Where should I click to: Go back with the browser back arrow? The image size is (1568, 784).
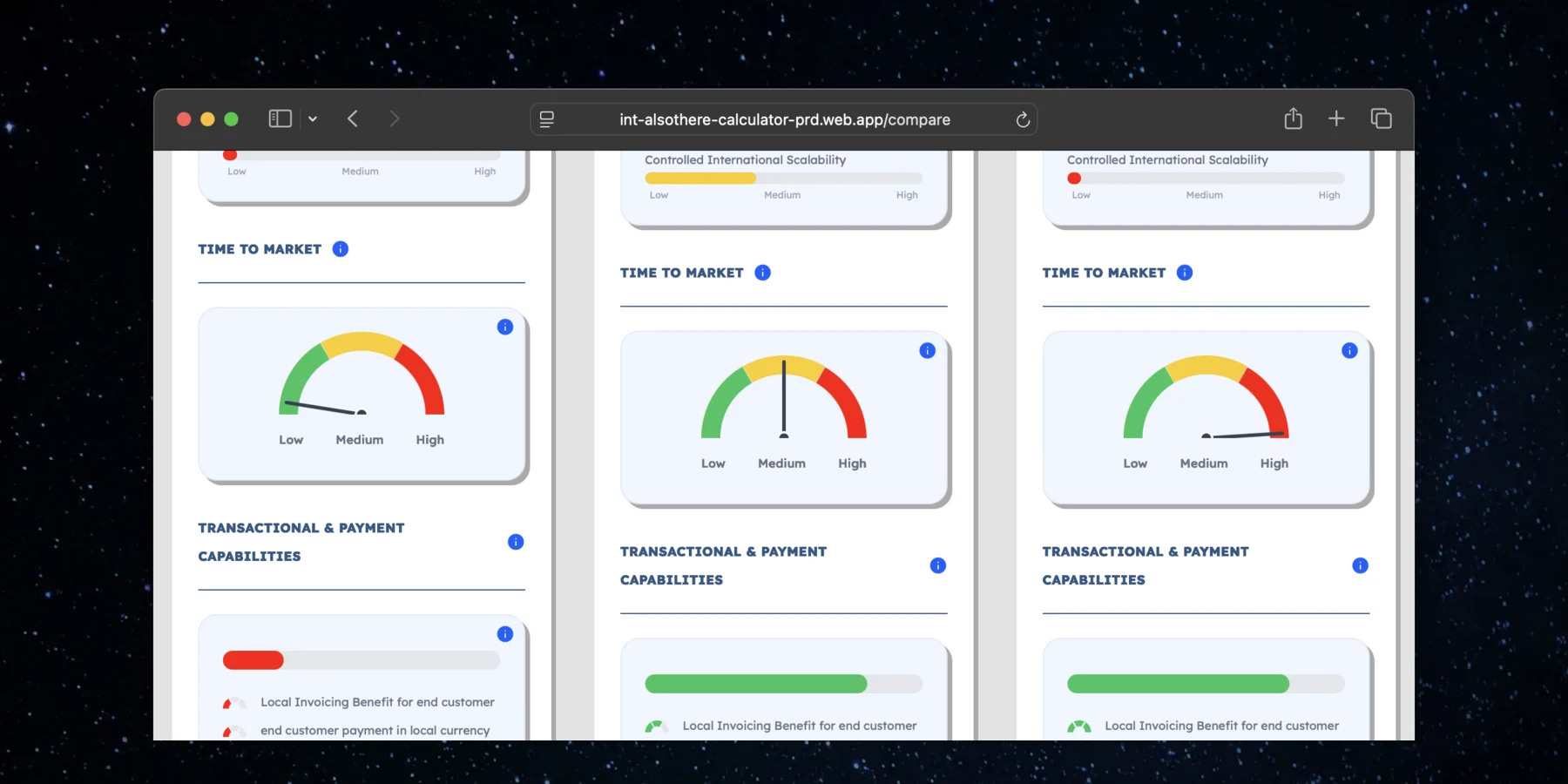353,118
